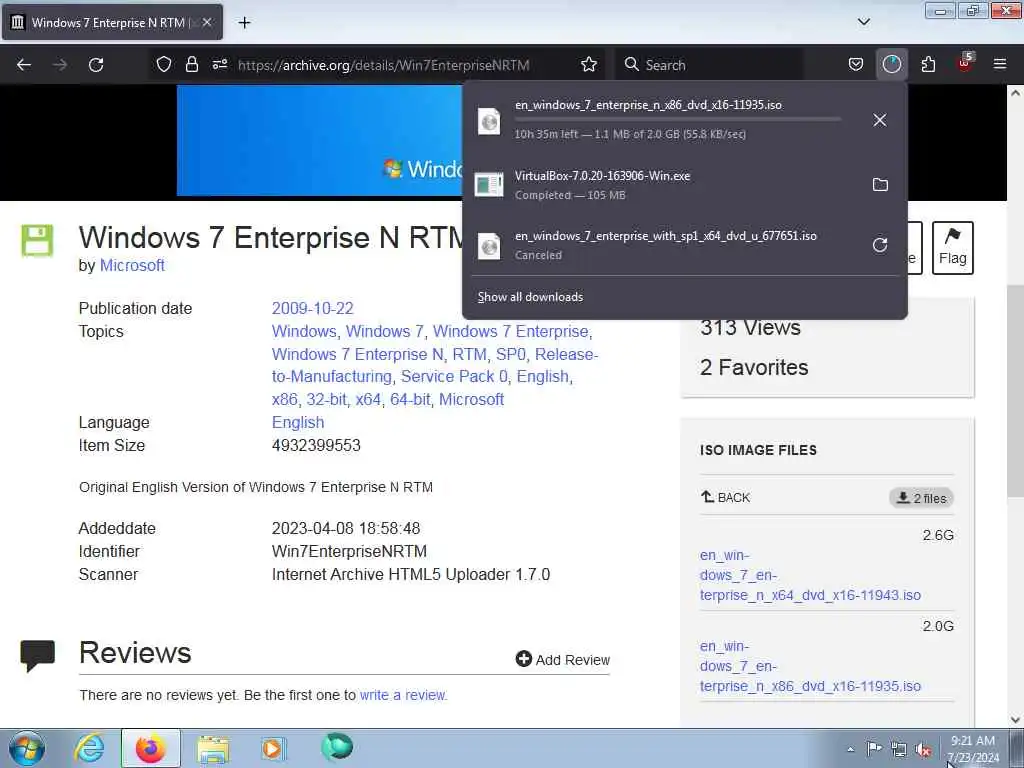Go BACK in the ISO image files list
The height and width of the screenshot is (768, 1024).
tap(726, 498)
